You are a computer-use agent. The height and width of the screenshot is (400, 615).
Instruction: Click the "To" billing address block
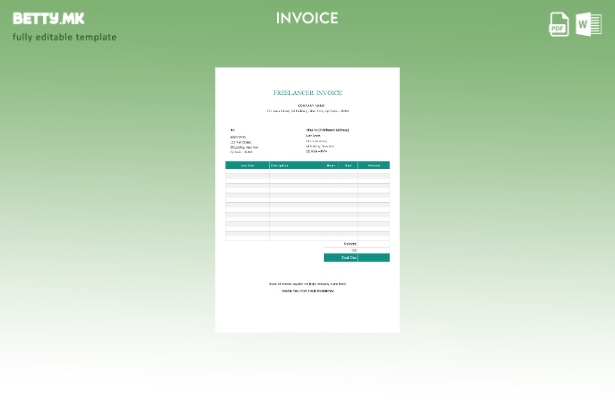(244, 142)
